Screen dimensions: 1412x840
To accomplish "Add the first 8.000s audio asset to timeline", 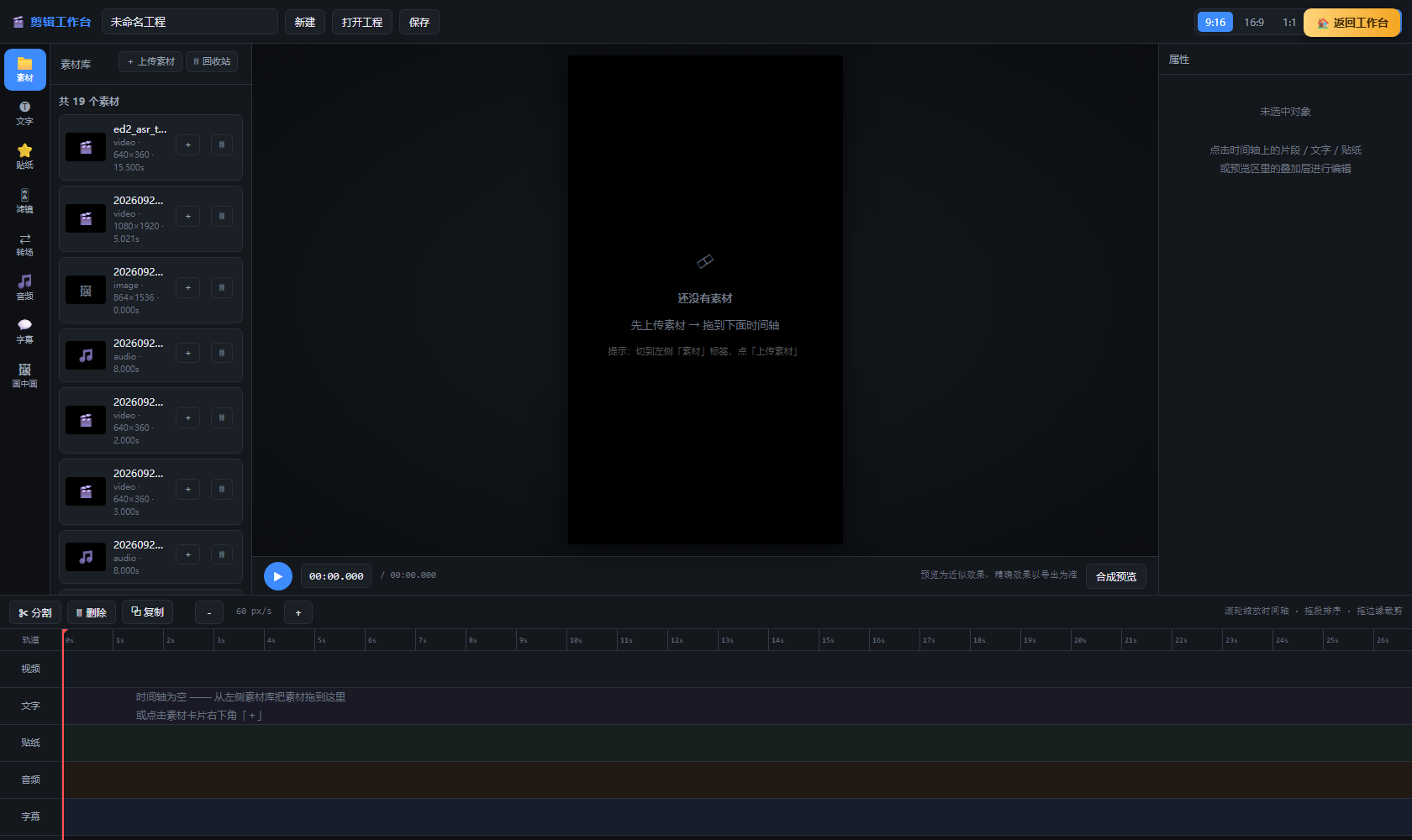I will click(188, 354).
